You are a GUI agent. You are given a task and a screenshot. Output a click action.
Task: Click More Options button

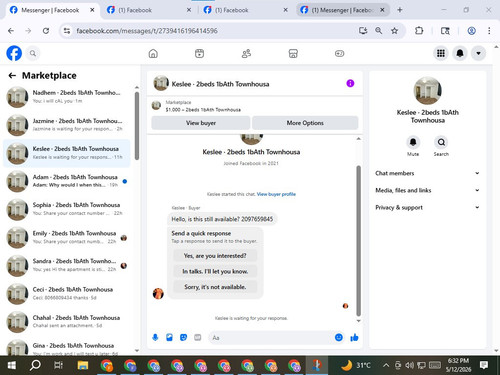pos(305,123)
